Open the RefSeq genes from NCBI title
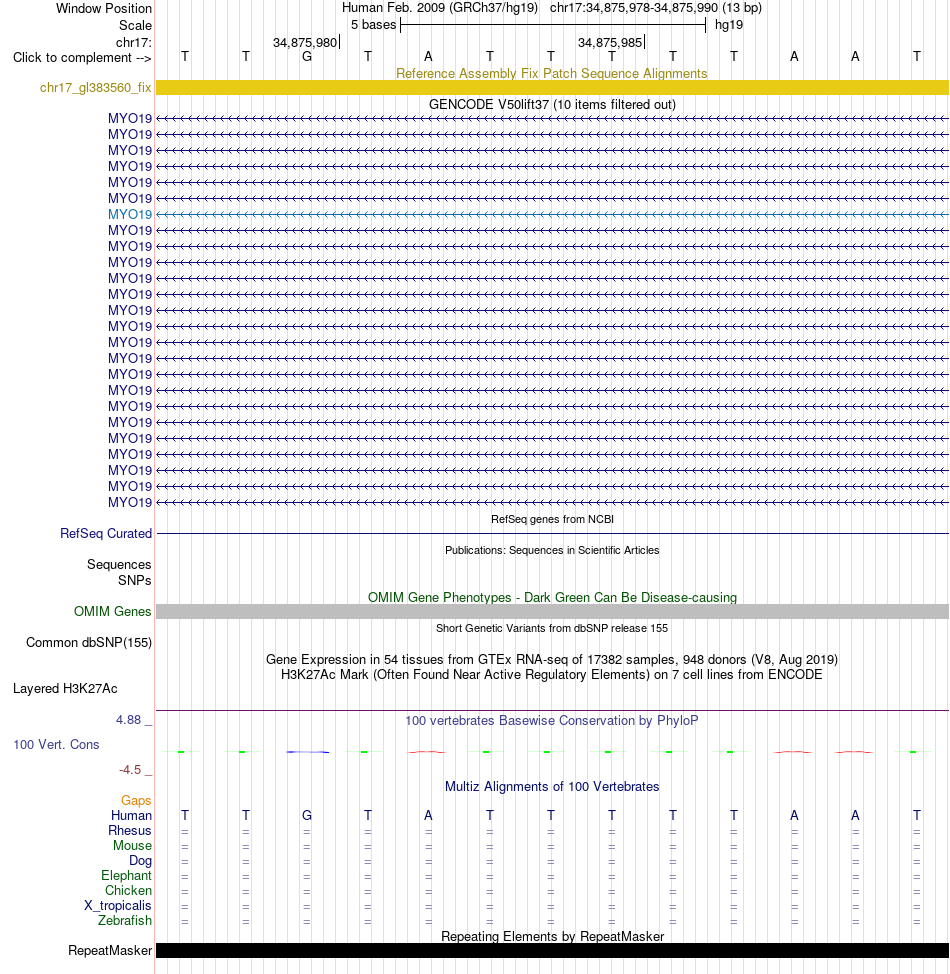Screen dimensions: 950x974 tap(552, 519)
